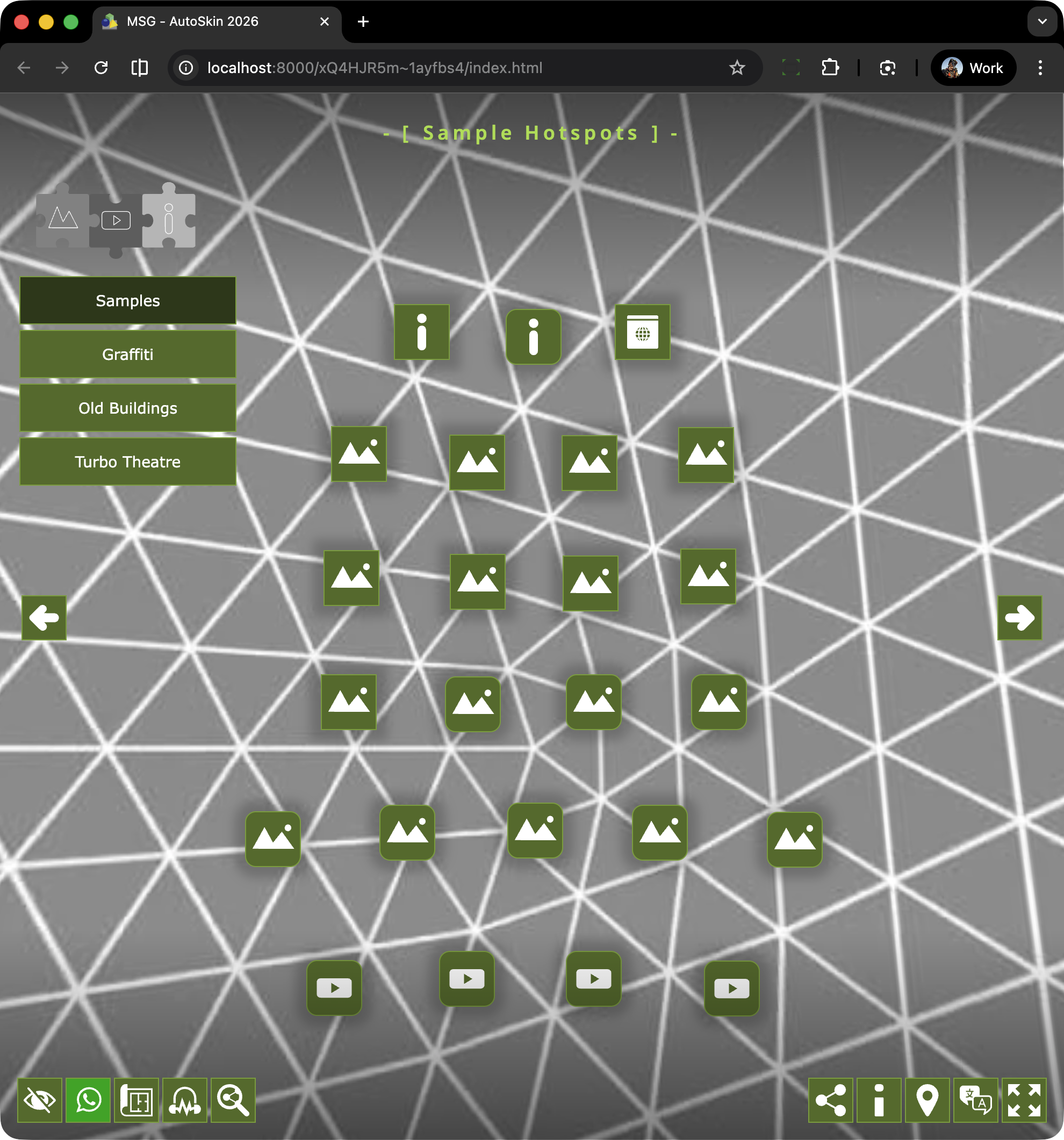The image size is (1064, 1140).
Task: Click the WhatsApp icon in bottom toolbar
Action: [88, 1100]
